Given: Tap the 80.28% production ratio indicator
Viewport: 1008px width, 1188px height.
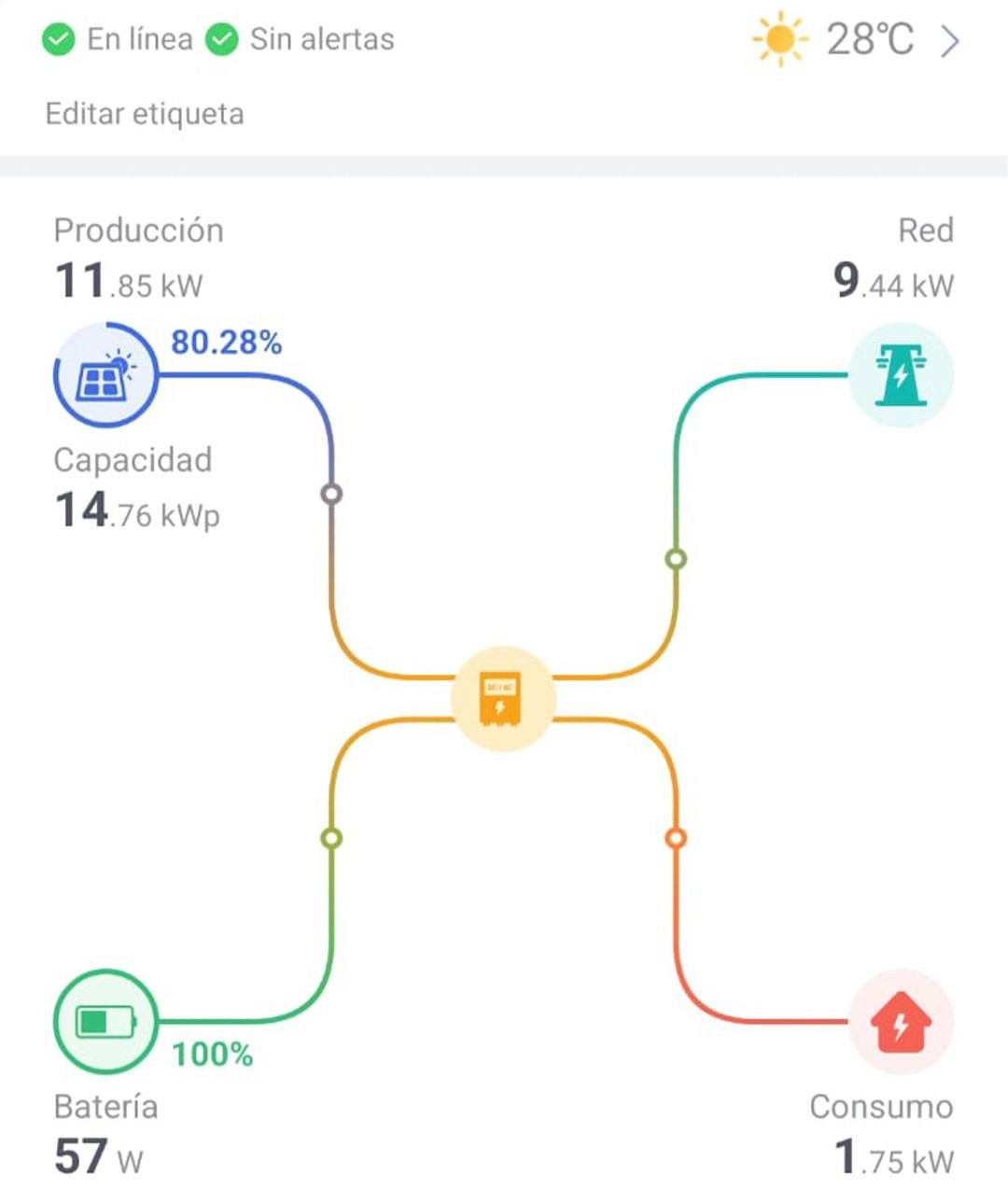Looking at the screenshot, I should (226, 342).
